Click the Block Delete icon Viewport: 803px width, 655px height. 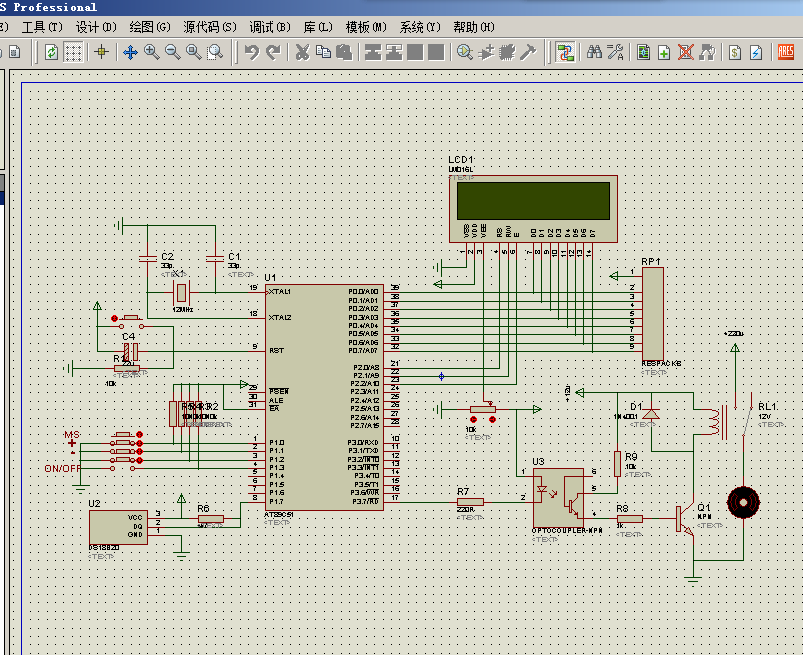[436, 52]
